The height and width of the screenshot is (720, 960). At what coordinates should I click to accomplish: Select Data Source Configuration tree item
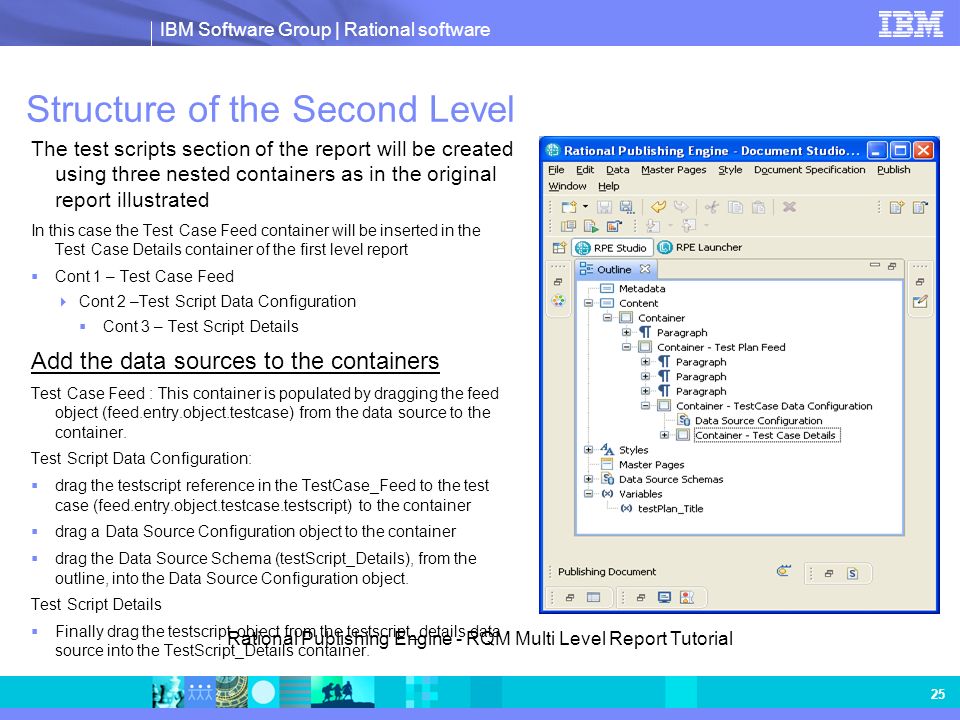click(x=759, y=421)
